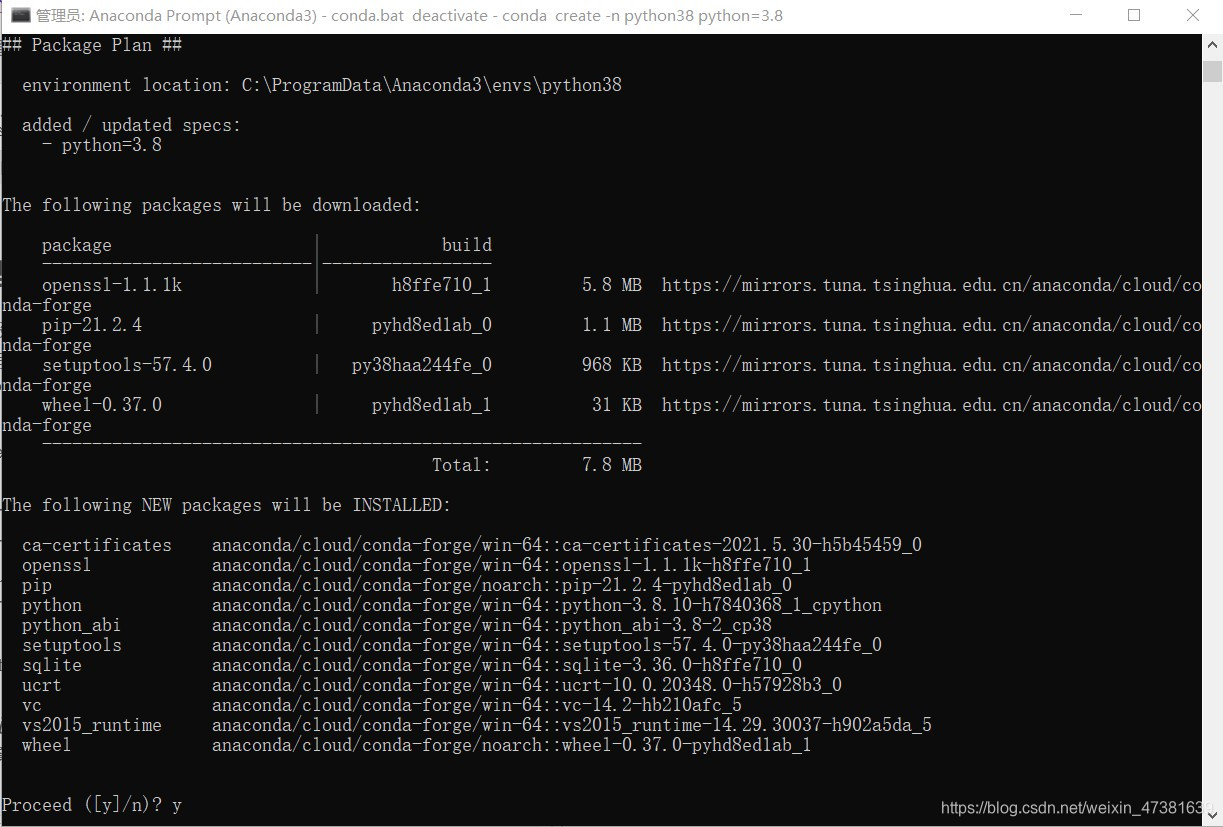Click the 'Proceed ([y]/n)? y' prompt line
This screenshot has width=1223, height=827.
(92, 805)
